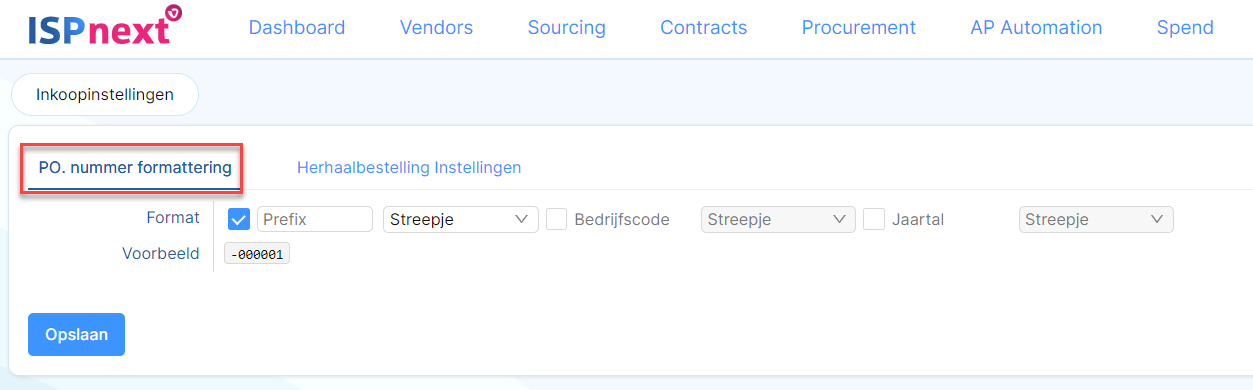Open the Dashboard menu
The height and width of the screenshot is (390, 1253).
point(297,28)
